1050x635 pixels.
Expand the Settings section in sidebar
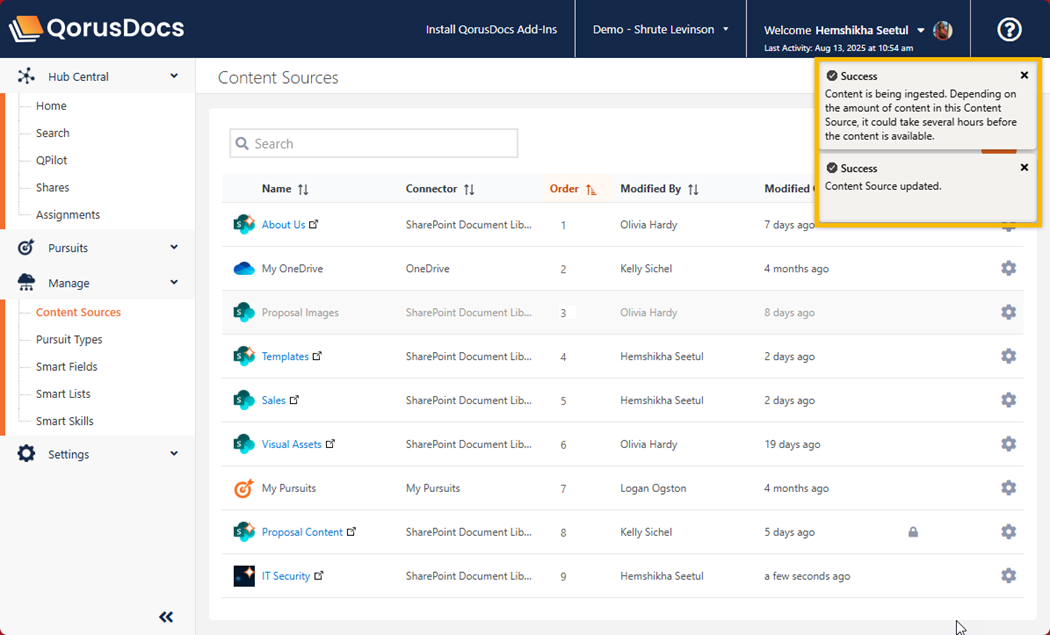pyautogui.click(x=174, y=454)
